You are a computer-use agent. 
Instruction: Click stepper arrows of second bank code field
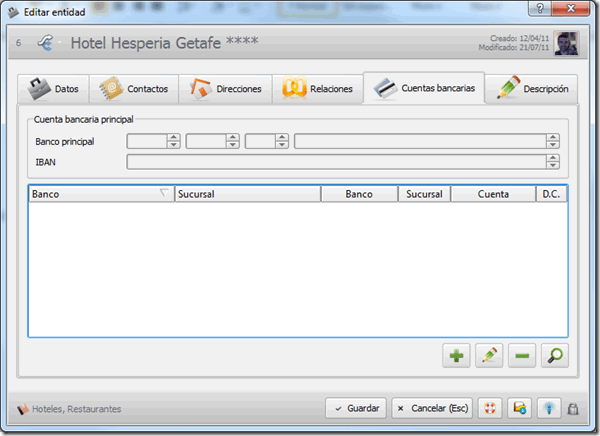[x=233, y=141]
